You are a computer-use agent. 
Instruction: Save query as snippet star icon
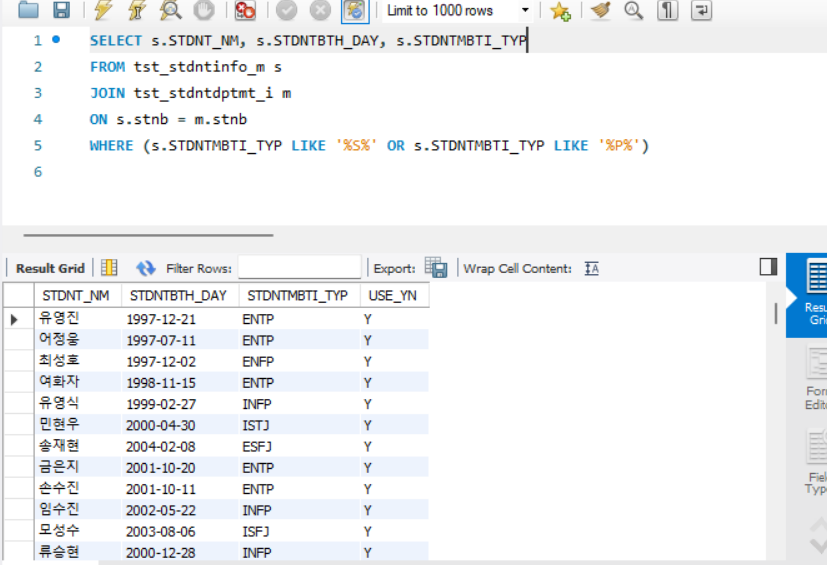[x=560, y=11]
